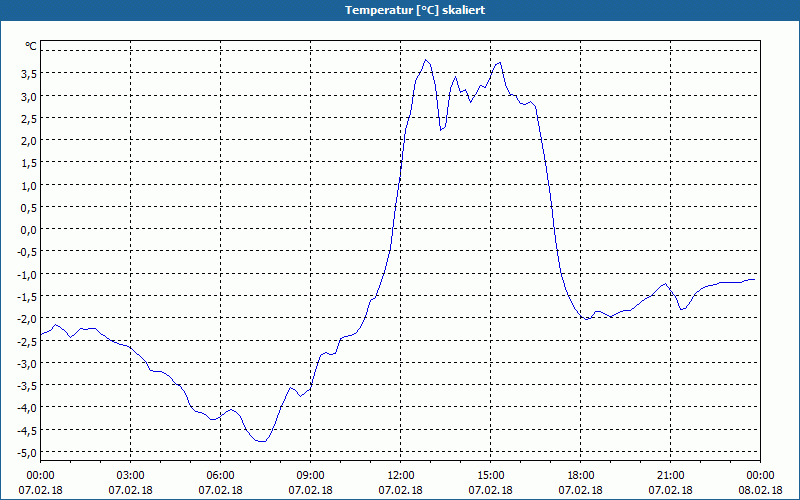Click the 2,0 y-axis label
This screenshot has width=800, height=500.
coord(30,140)
